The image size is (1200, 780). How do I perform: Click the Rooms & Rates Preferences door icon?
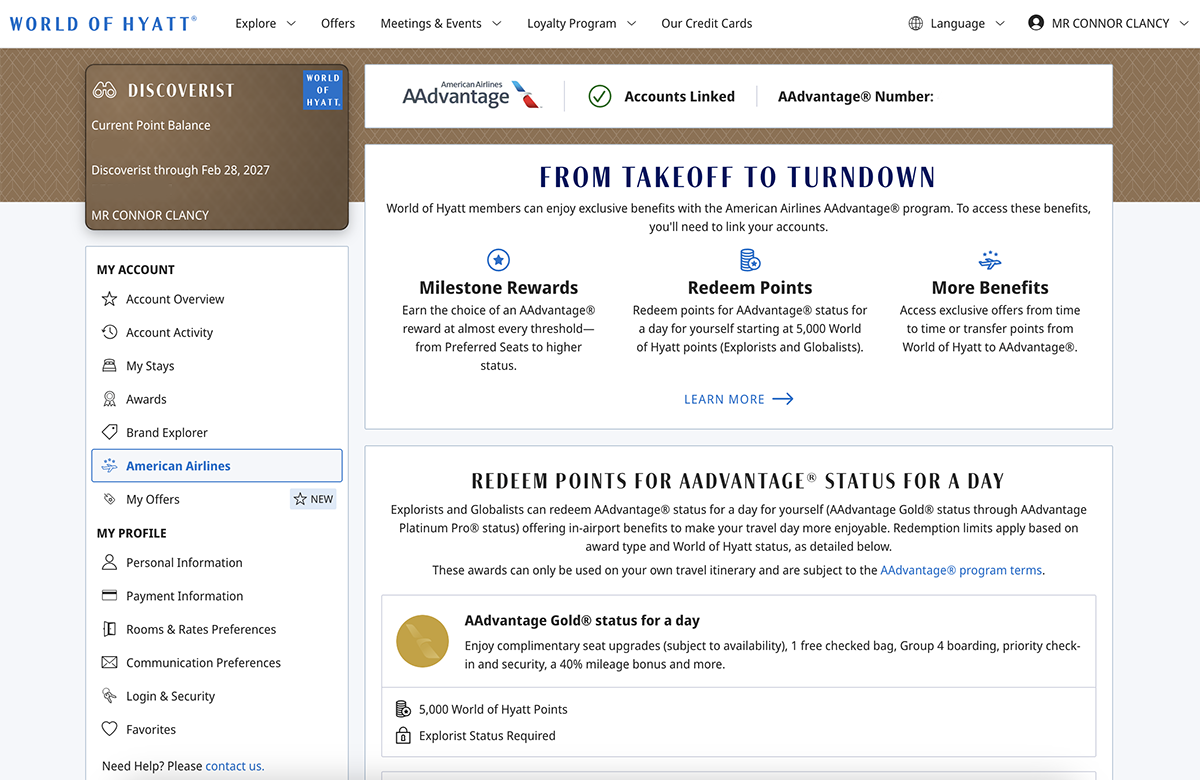[x=110, y=629]
